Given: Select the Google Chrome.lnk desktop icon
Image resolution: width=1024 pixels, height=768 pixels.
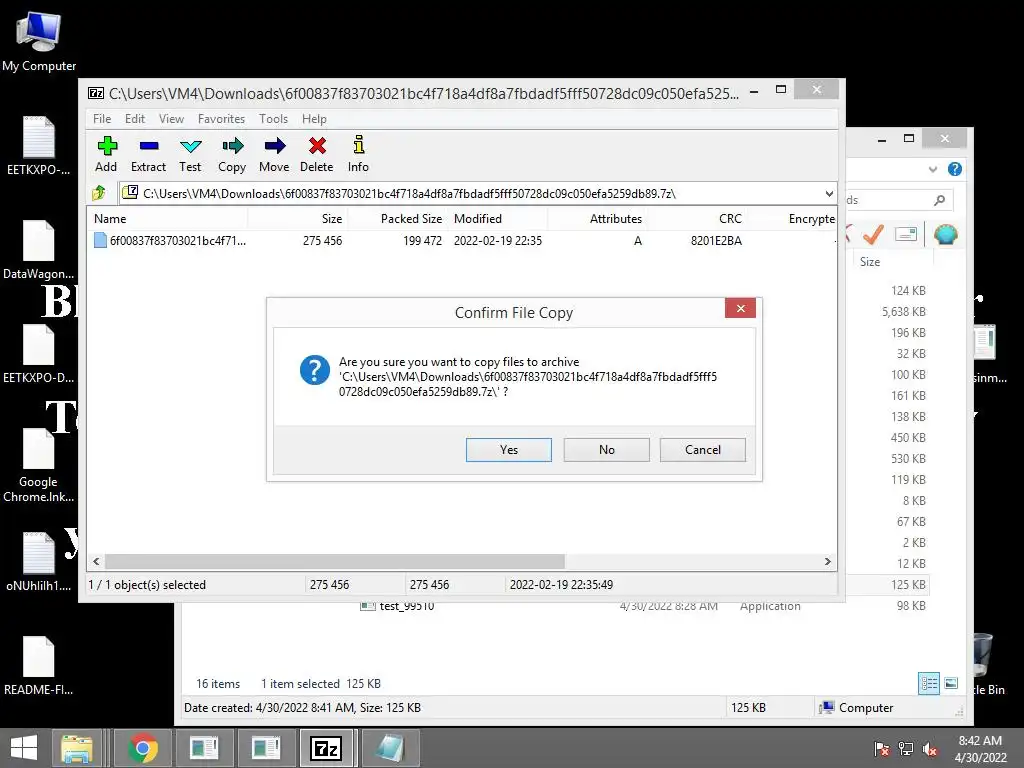Looking at the screenshot, I should pyautogui.click(x=39, y=466).
